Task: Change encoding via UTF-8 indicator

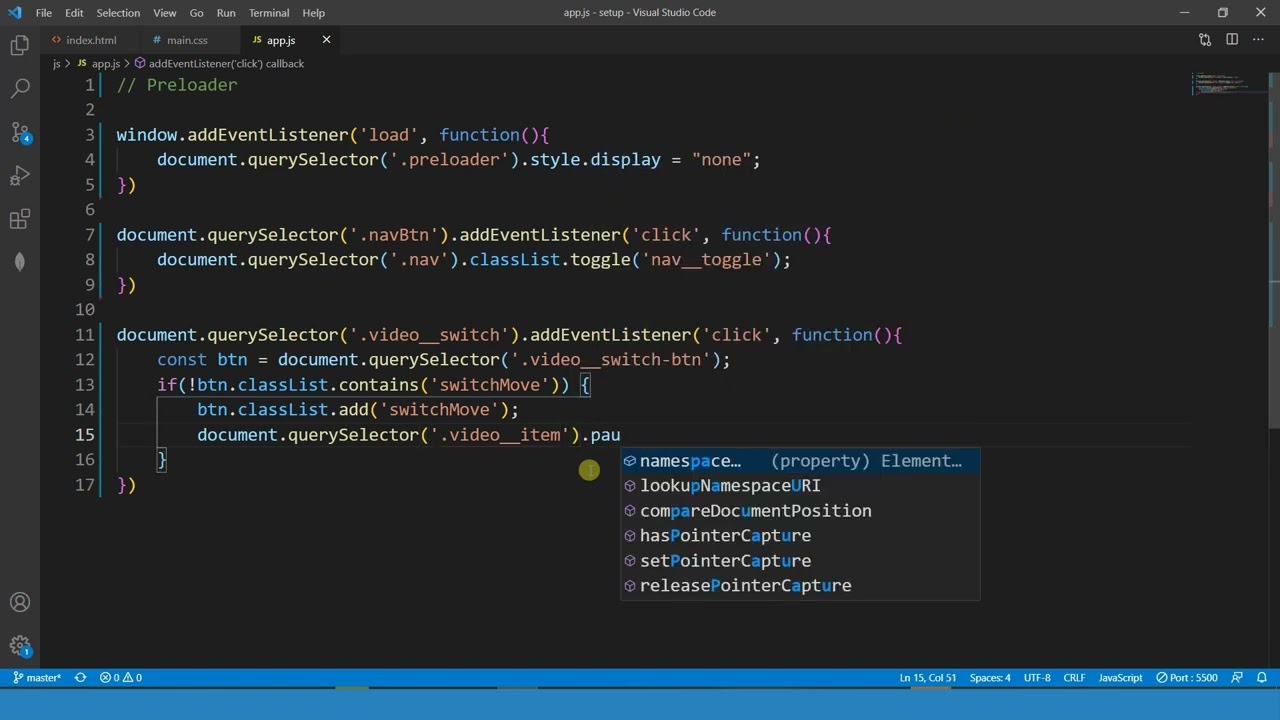Action: tap(1037, 678)
